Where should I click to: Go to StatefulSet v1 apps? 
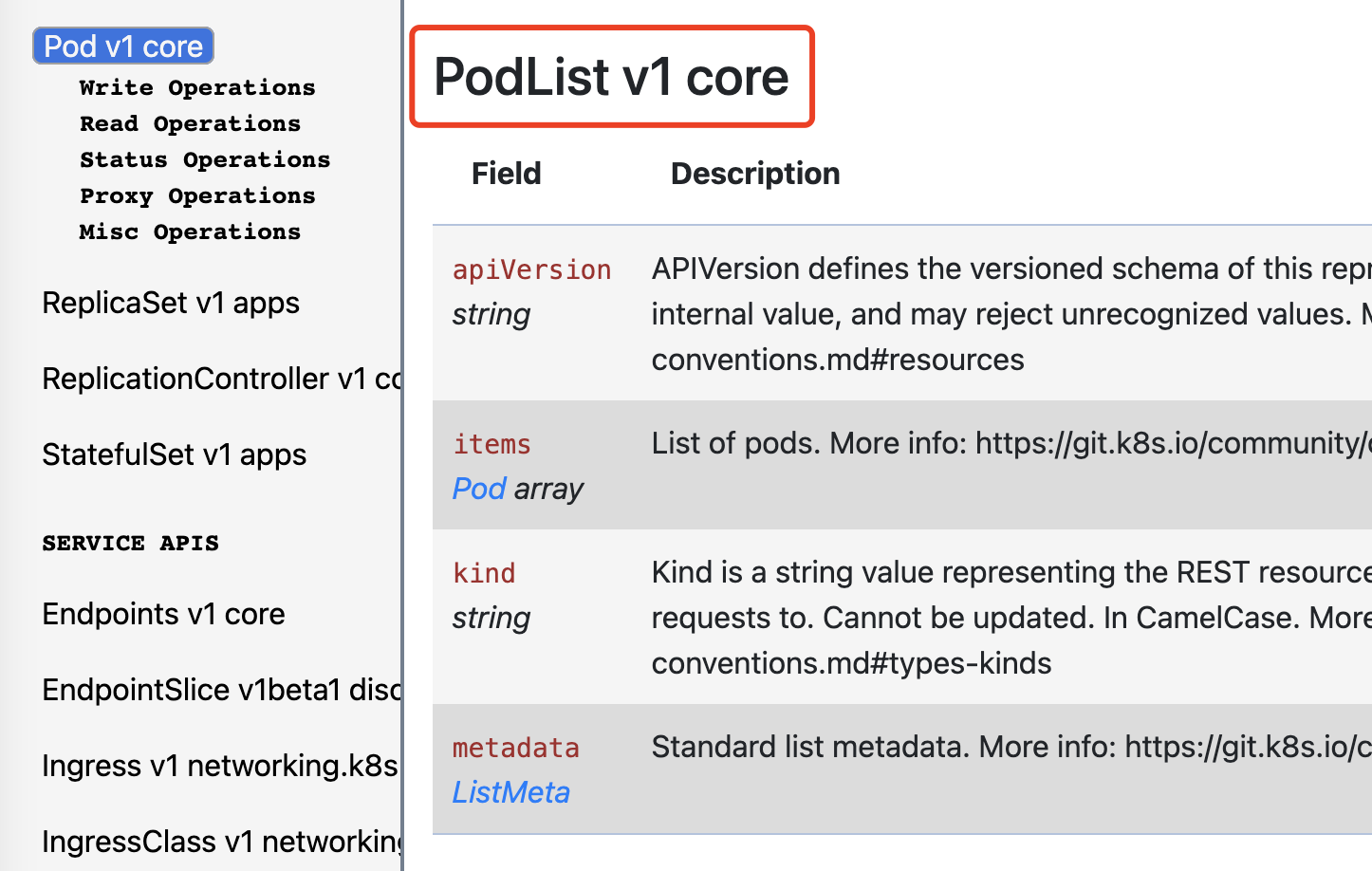(175, 454)
